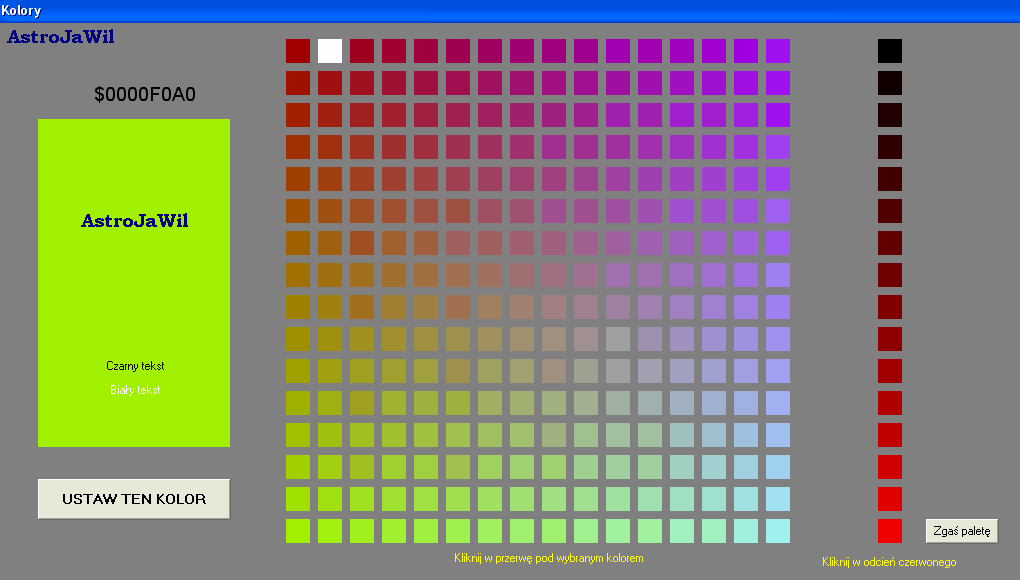Click the Czarny tekst sample label
Screen dimensions: 1020x580
(135, 365)
